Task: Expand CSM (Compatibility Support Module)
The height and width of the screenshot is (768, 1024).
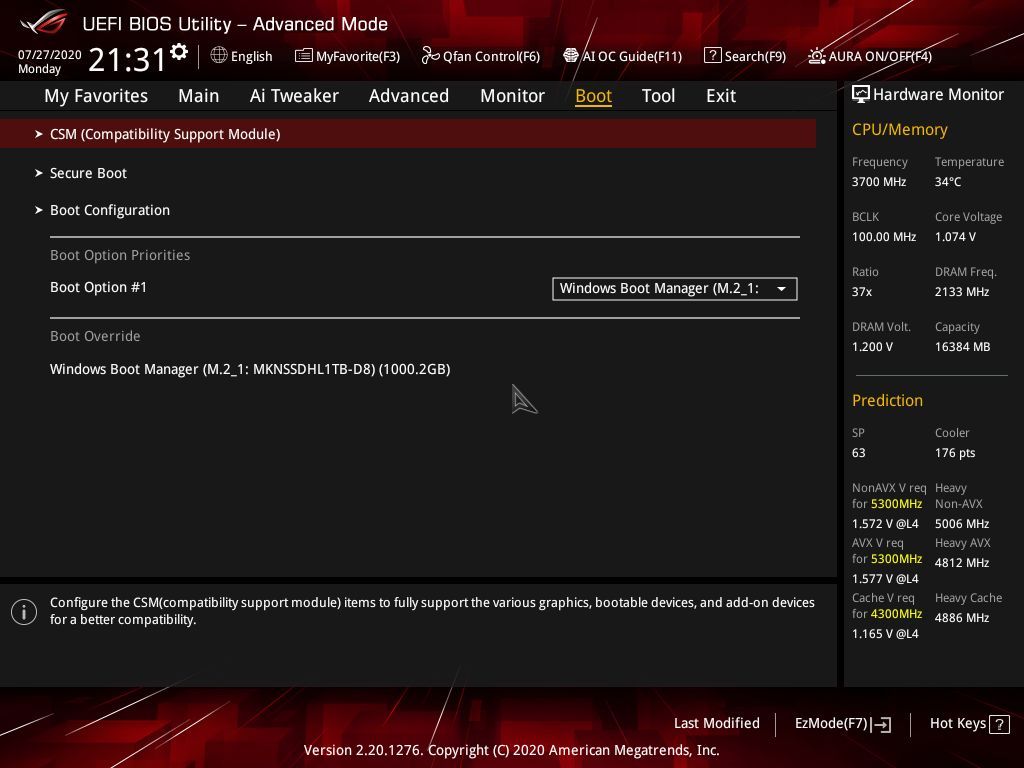Action: click(408, 134)
